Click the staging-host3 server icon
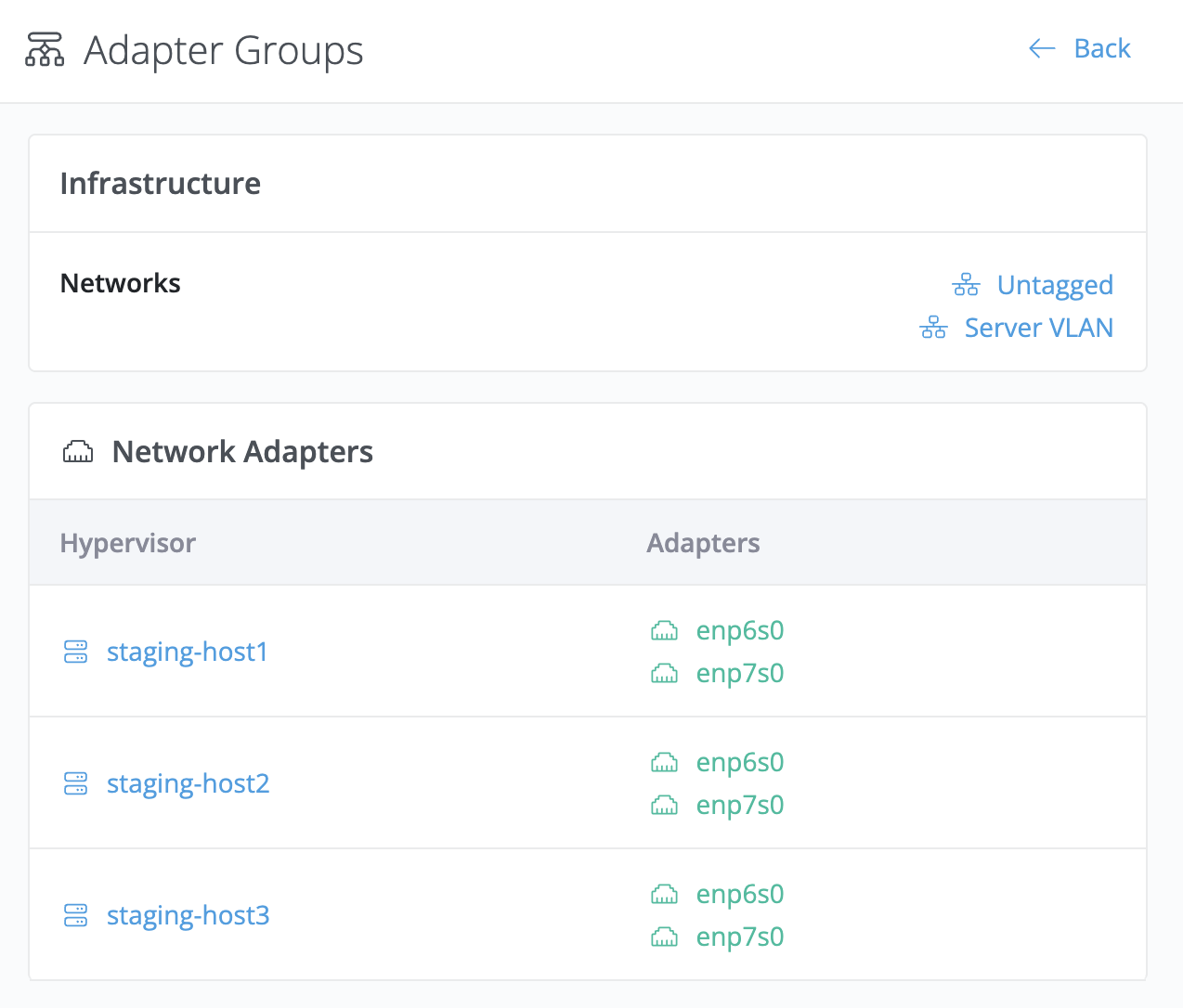 pyautogui.click(x=75, y=915)
